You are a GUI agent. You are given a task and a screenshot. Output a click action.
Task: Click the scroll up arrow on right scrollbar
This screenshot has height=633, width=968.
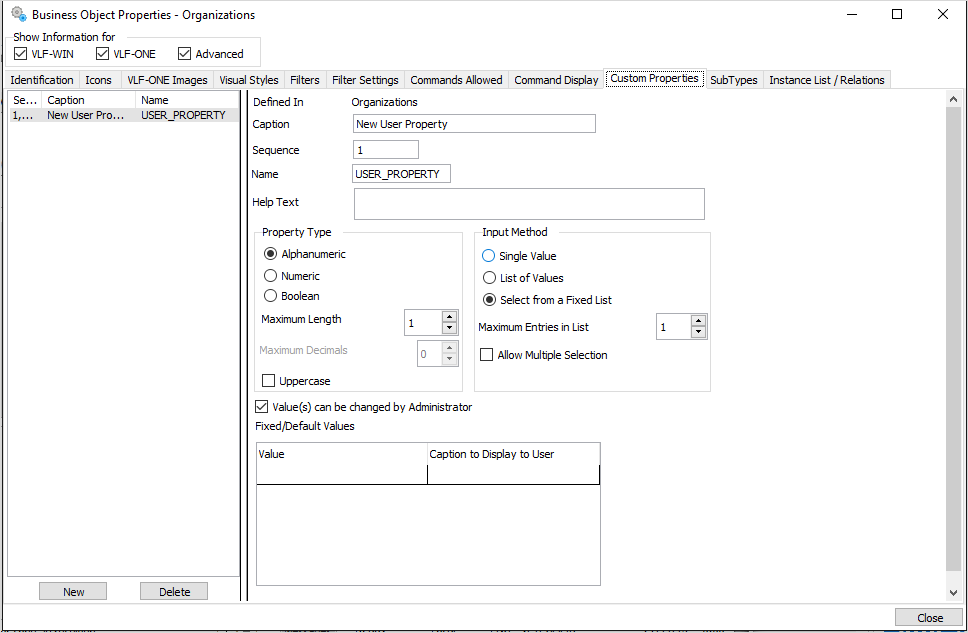(953, 99)
